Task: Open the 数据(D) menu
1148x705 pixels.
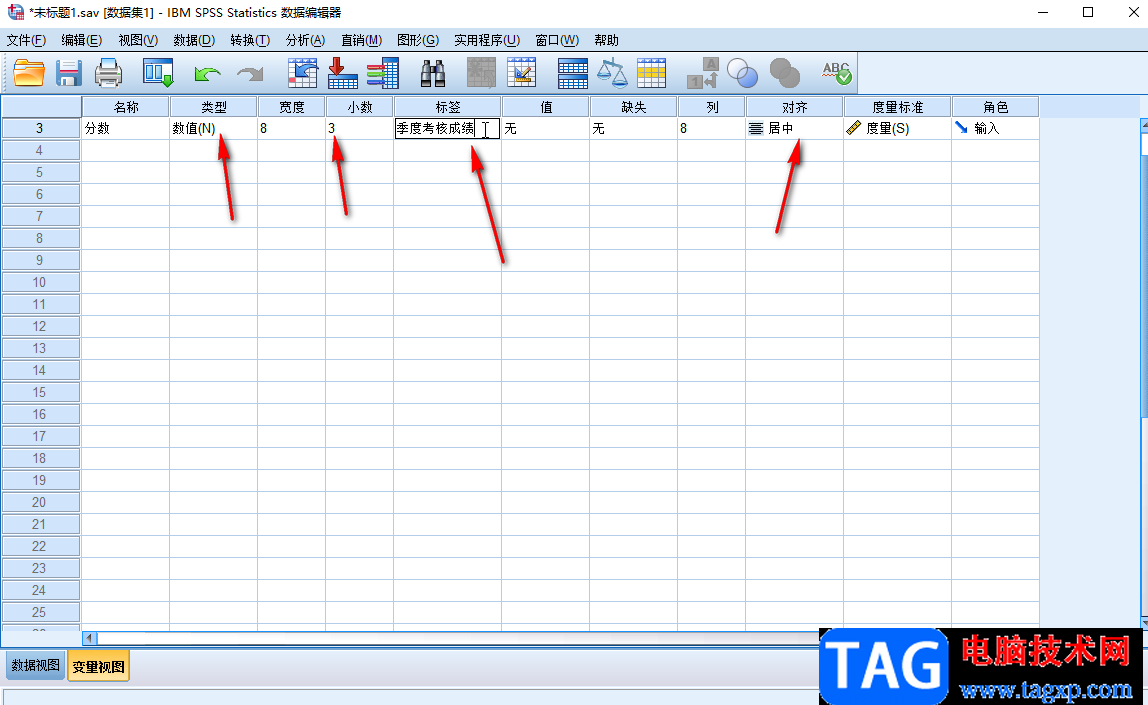Action: 194,40
